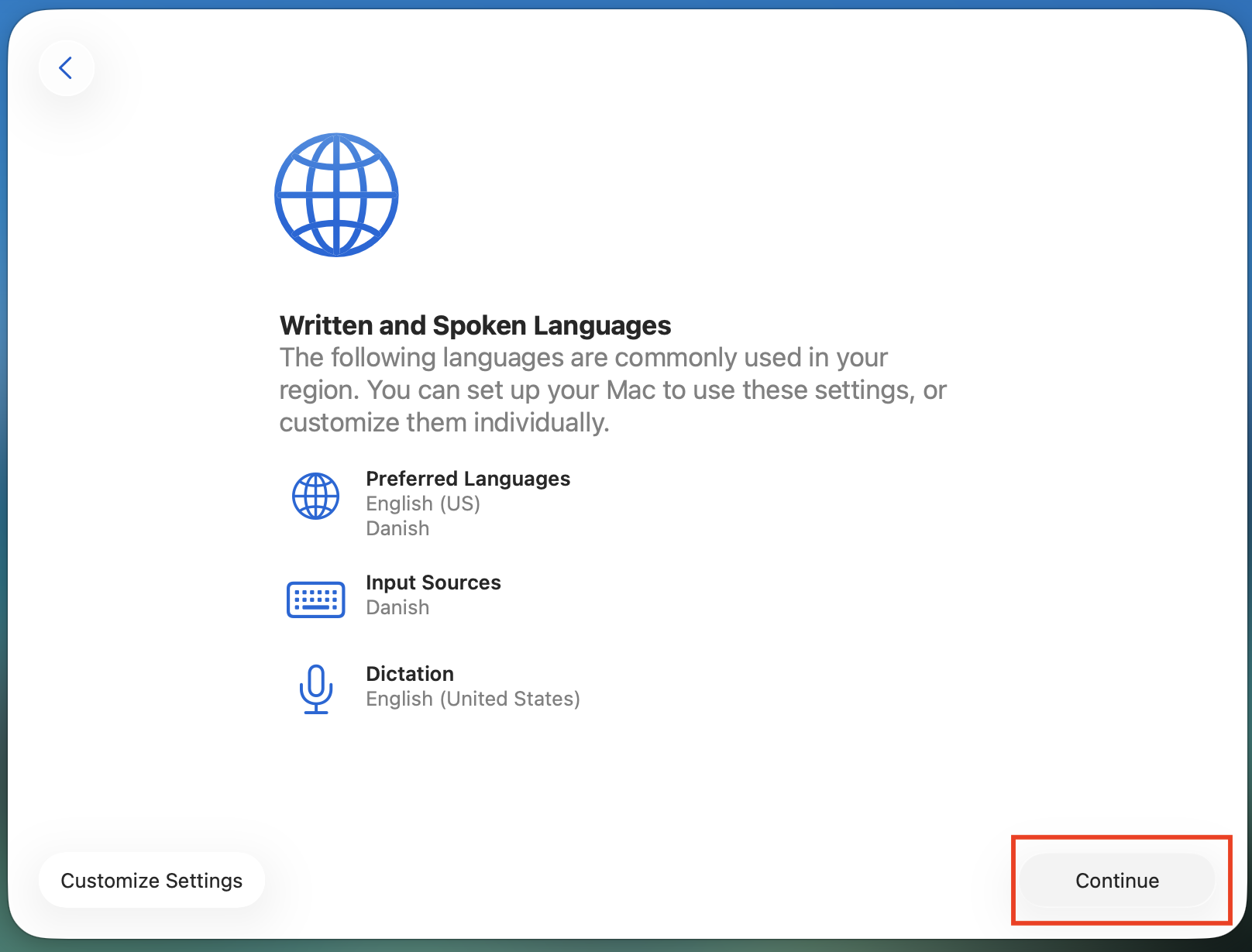Click Danish under Input Sources
The image size is (1252, 952).
[397, 607]
